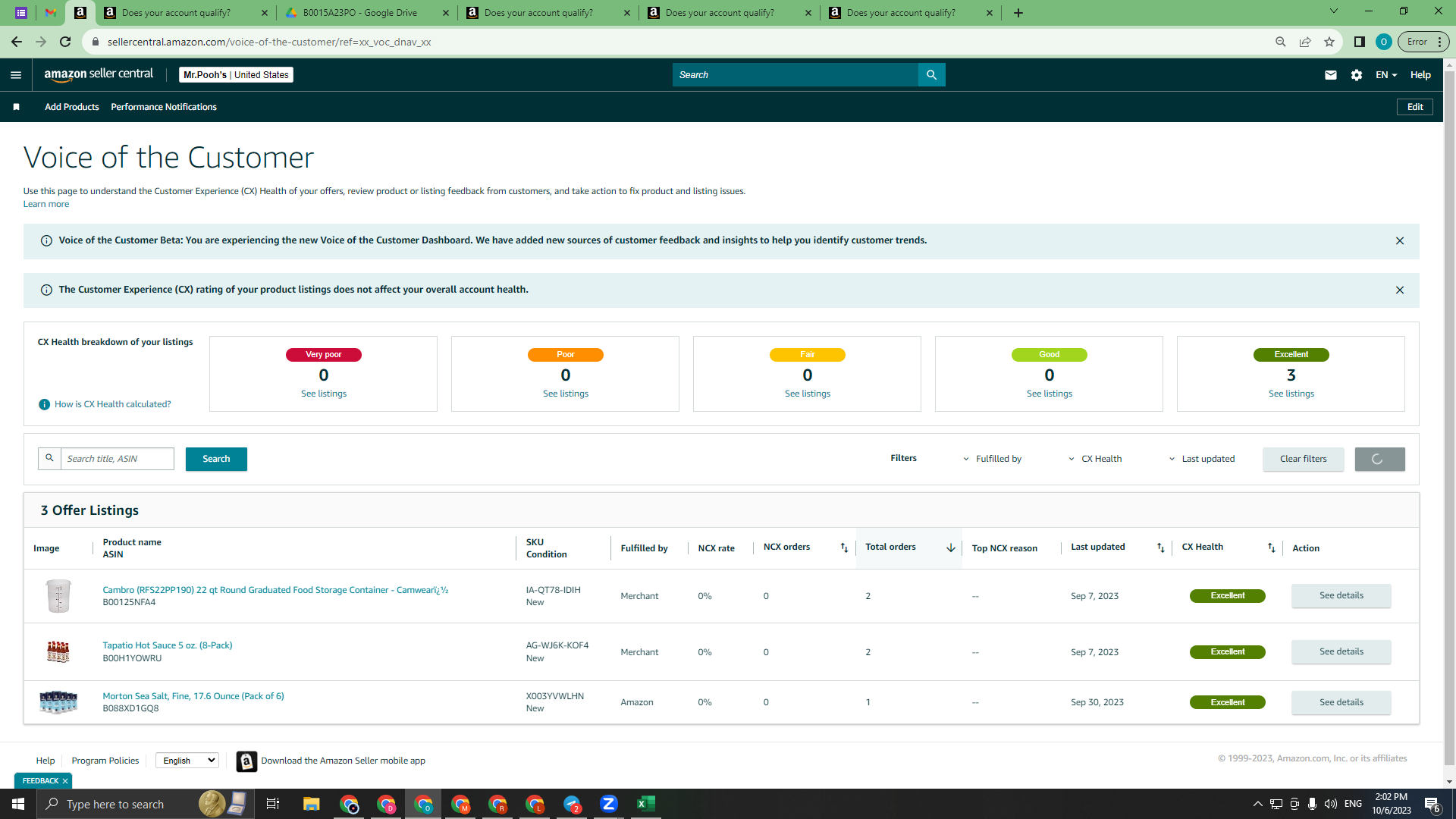
Task: Dismiss the Voice of the Customer Beta banner
Action: pos(1400,241)
